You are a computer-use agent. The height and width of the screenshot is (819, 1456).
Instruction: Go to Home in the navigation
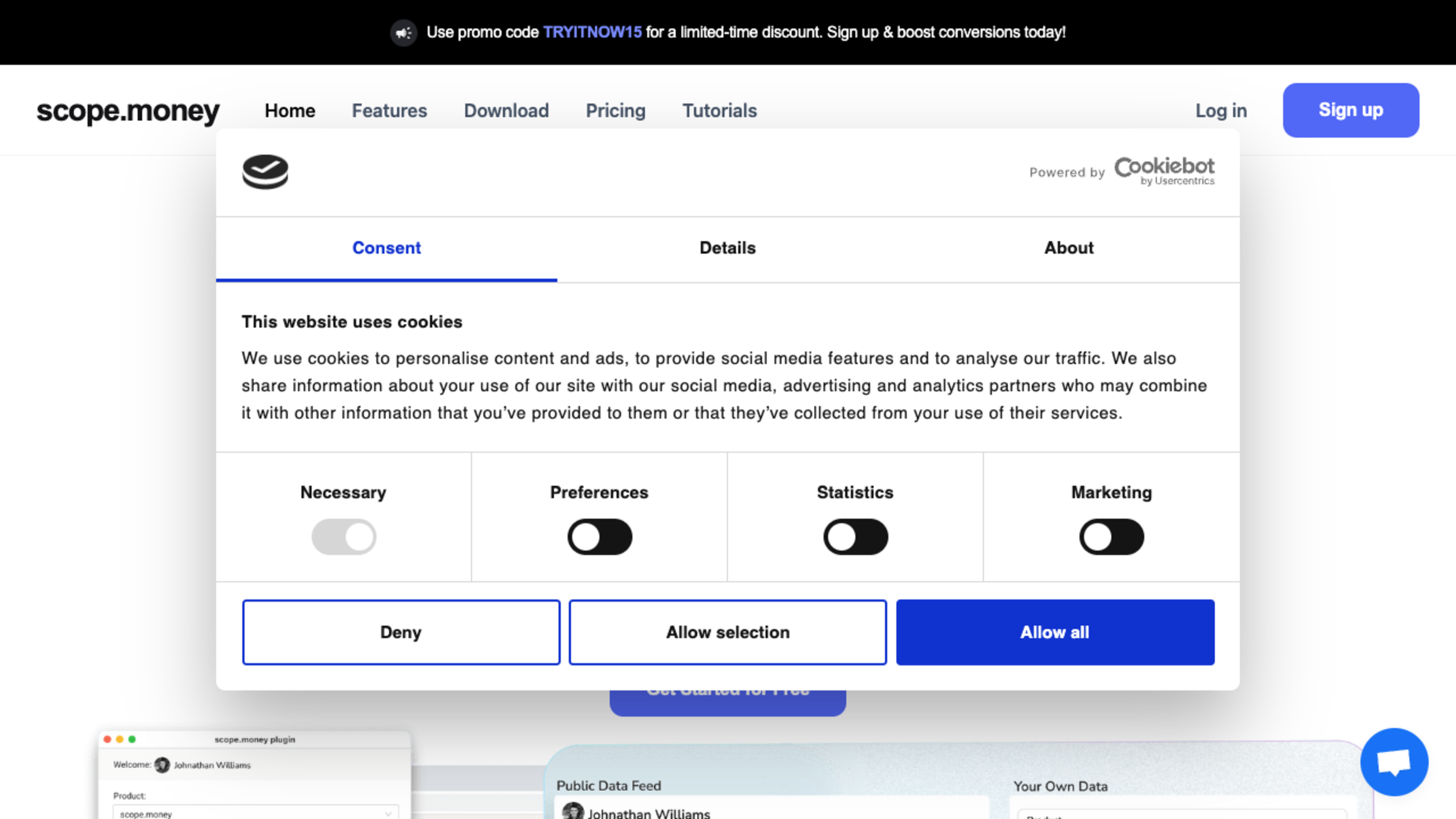coord(290,111)
